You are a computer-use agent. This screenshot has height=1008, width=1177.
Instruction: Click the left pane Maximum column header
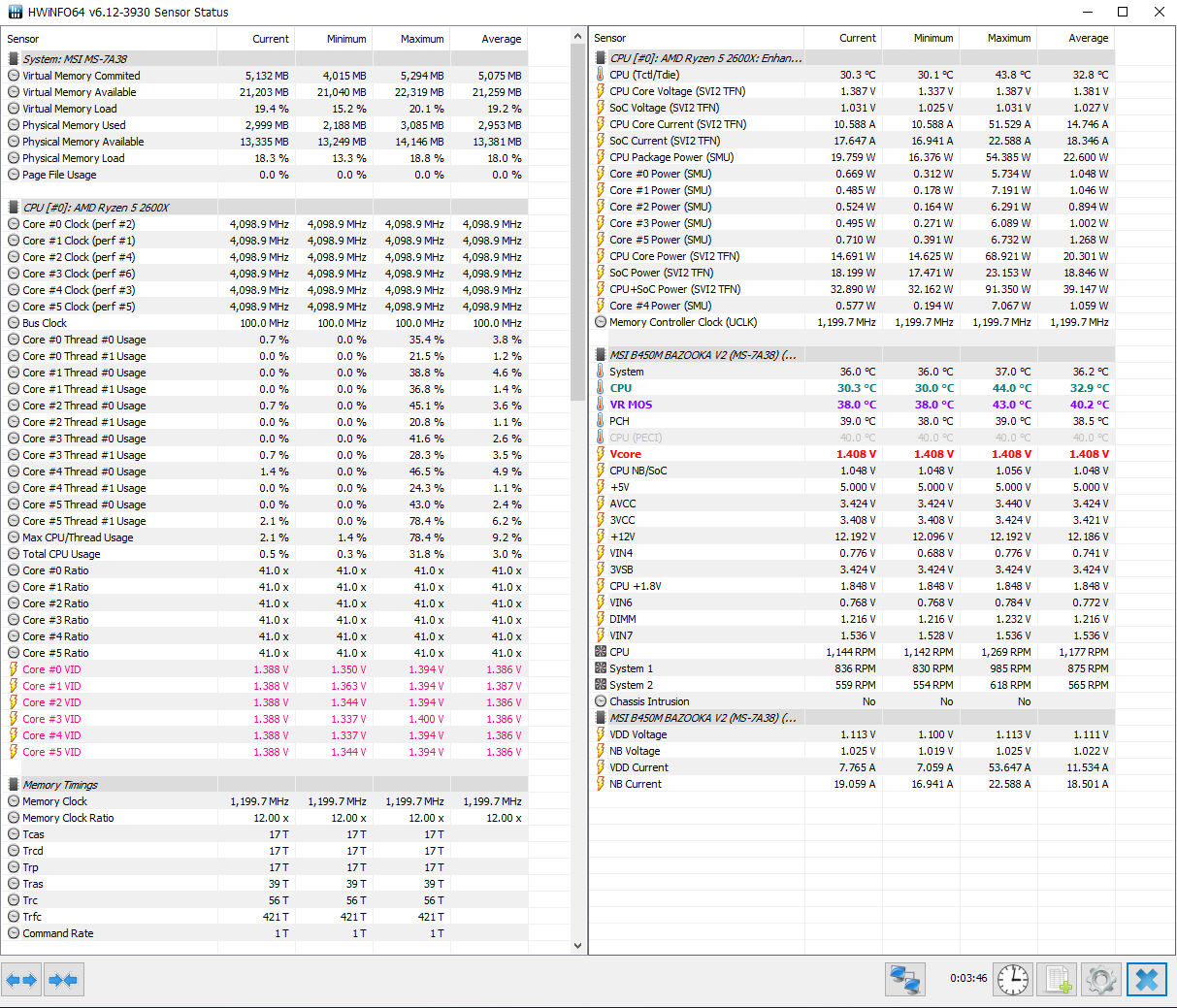tap(411, 39)
